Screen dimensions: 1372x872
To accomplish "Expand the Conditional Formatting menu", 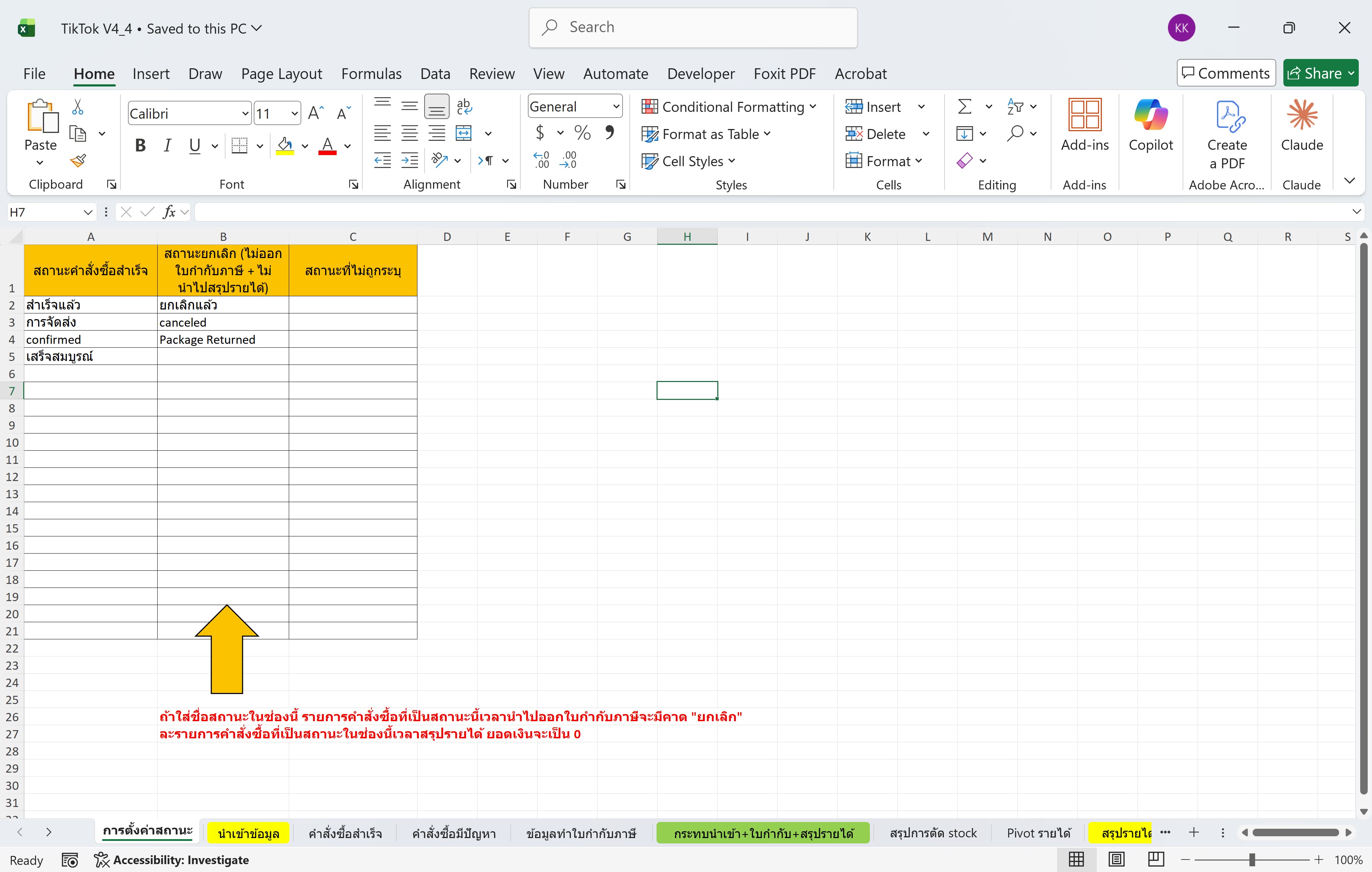I will pyautogui.click(x=729, y=106).
